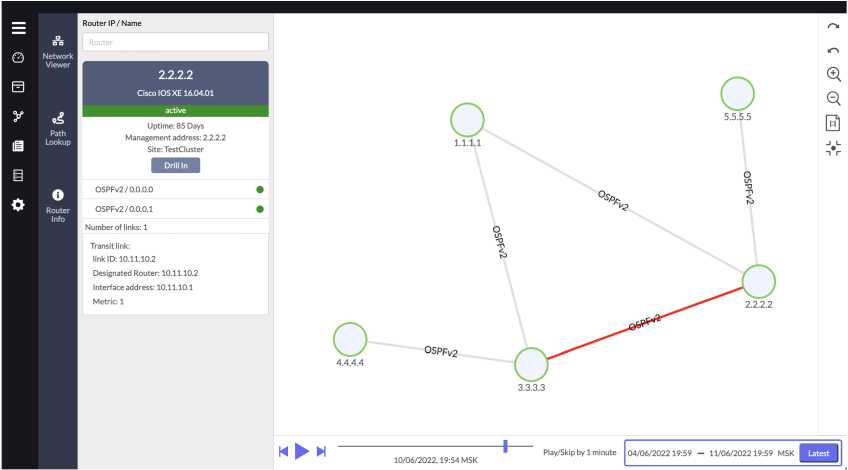
Task: Select the OSPFv2 / 0.0.0.0 area row
Action: pos(175,189)
